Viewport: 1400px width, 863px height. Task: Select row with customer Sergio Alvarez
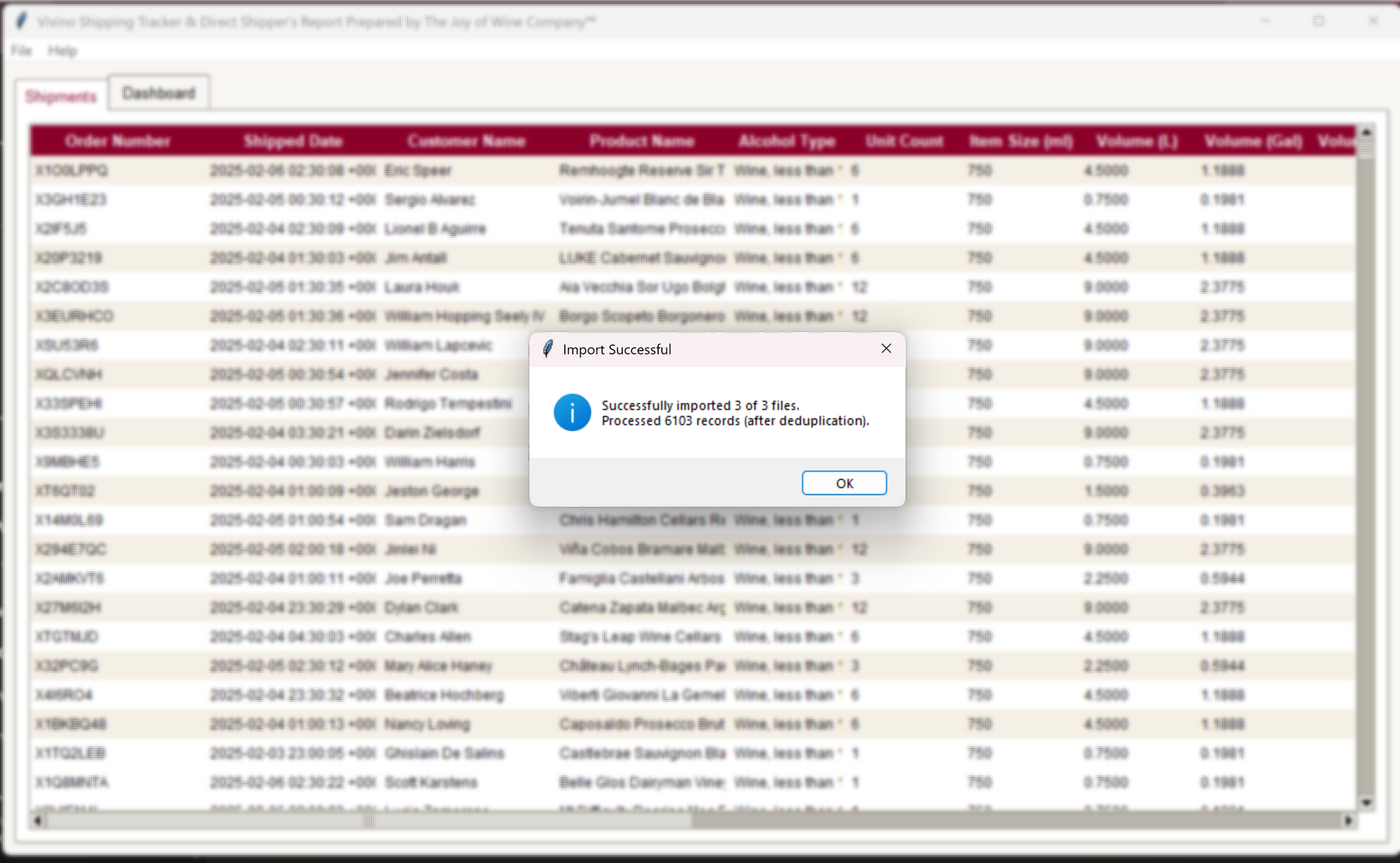(x=693, y=199)
